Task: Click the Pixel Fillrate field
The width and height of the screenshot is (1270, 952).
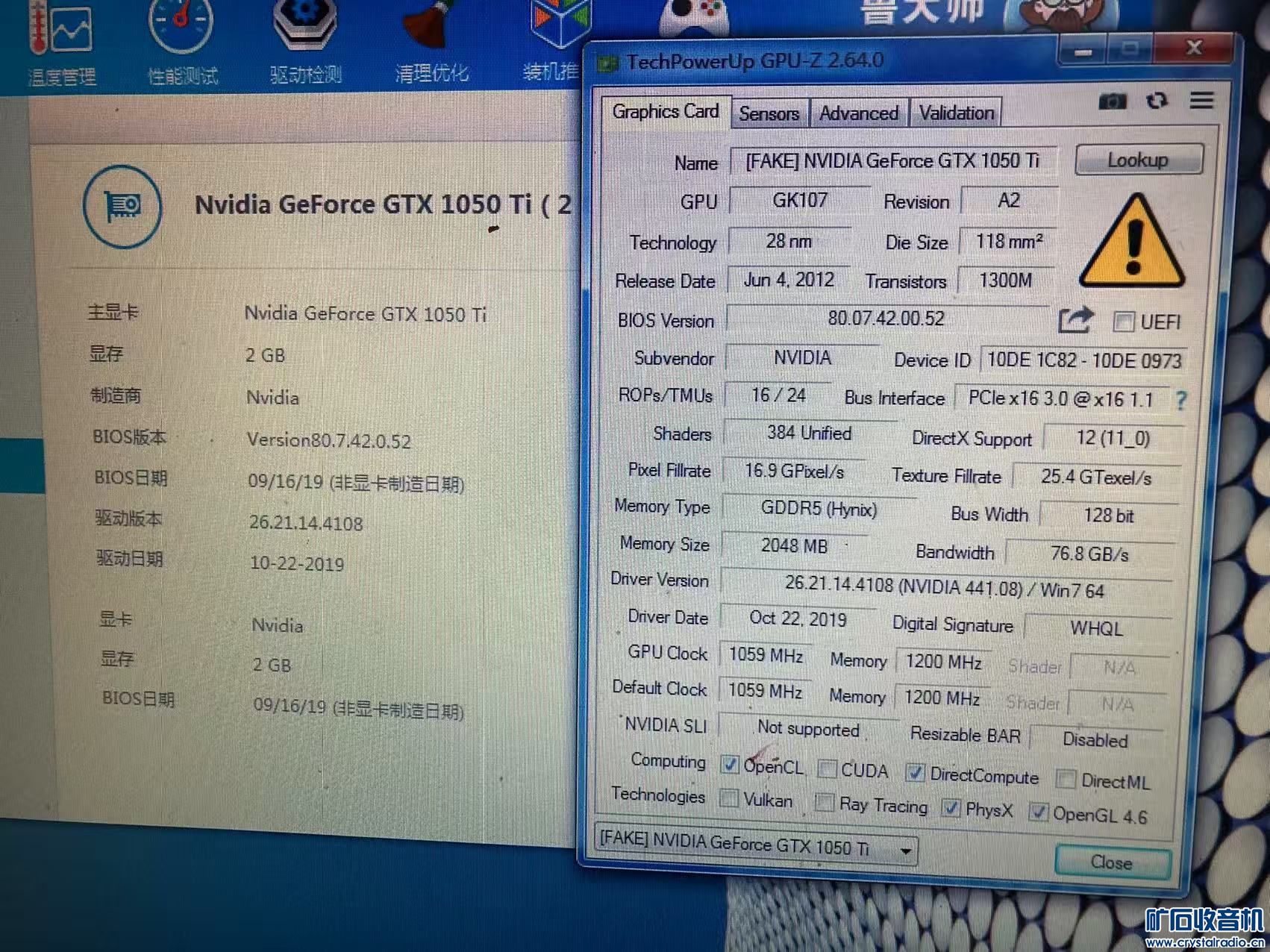Action: tap(794, 472)
